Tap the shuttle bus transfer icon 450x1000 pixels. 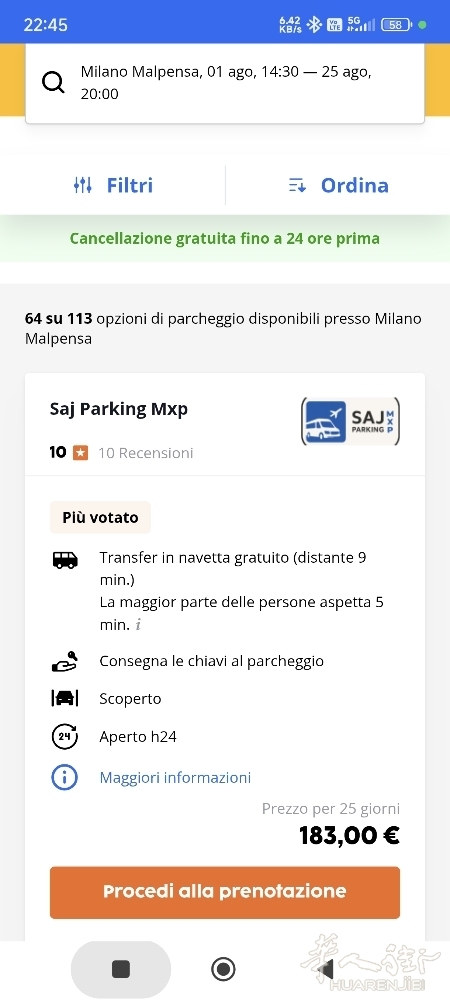pyautogui.click(x=64, y=560)
